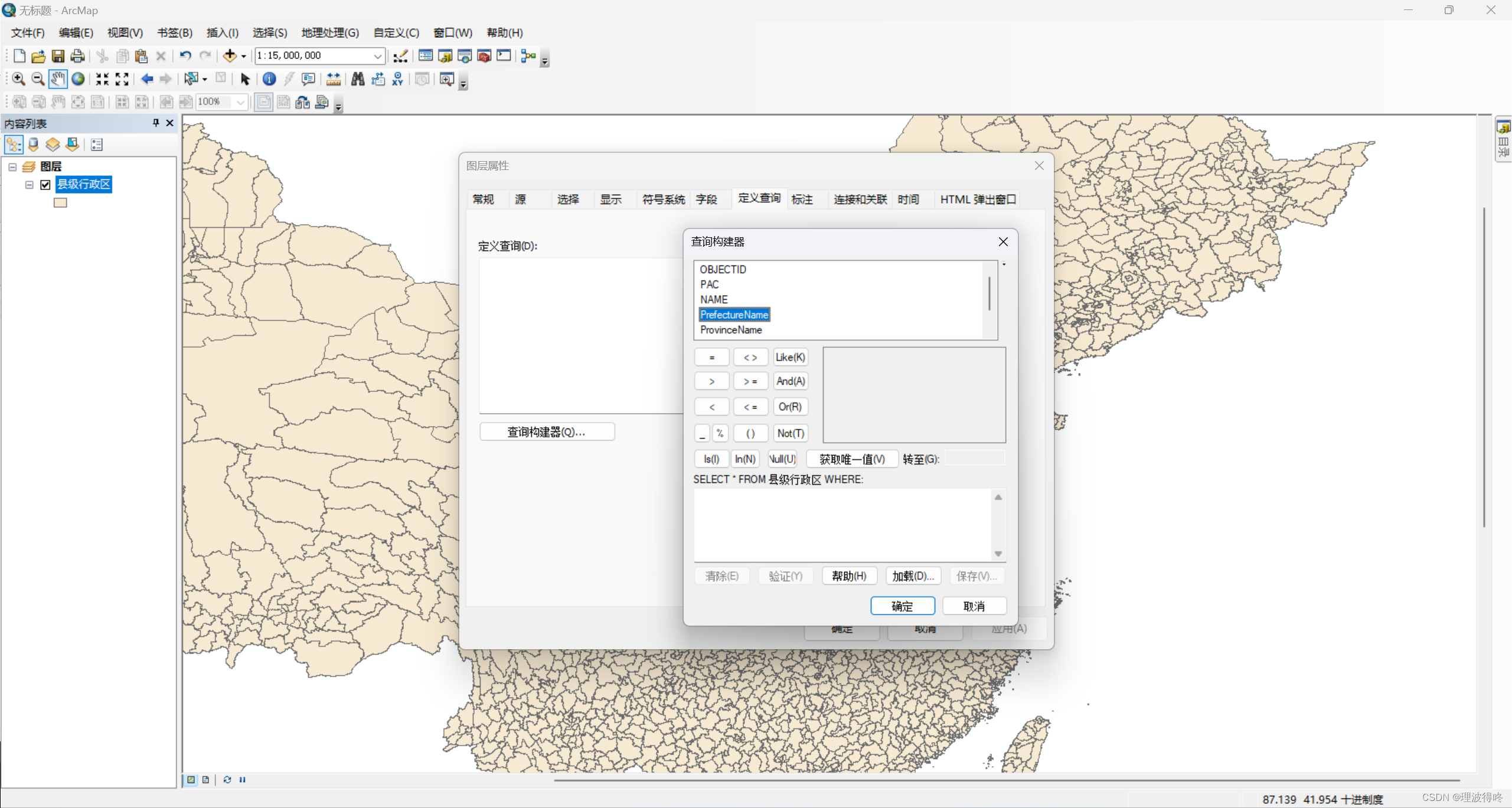Select the Zoom In tool

(18, 79)
